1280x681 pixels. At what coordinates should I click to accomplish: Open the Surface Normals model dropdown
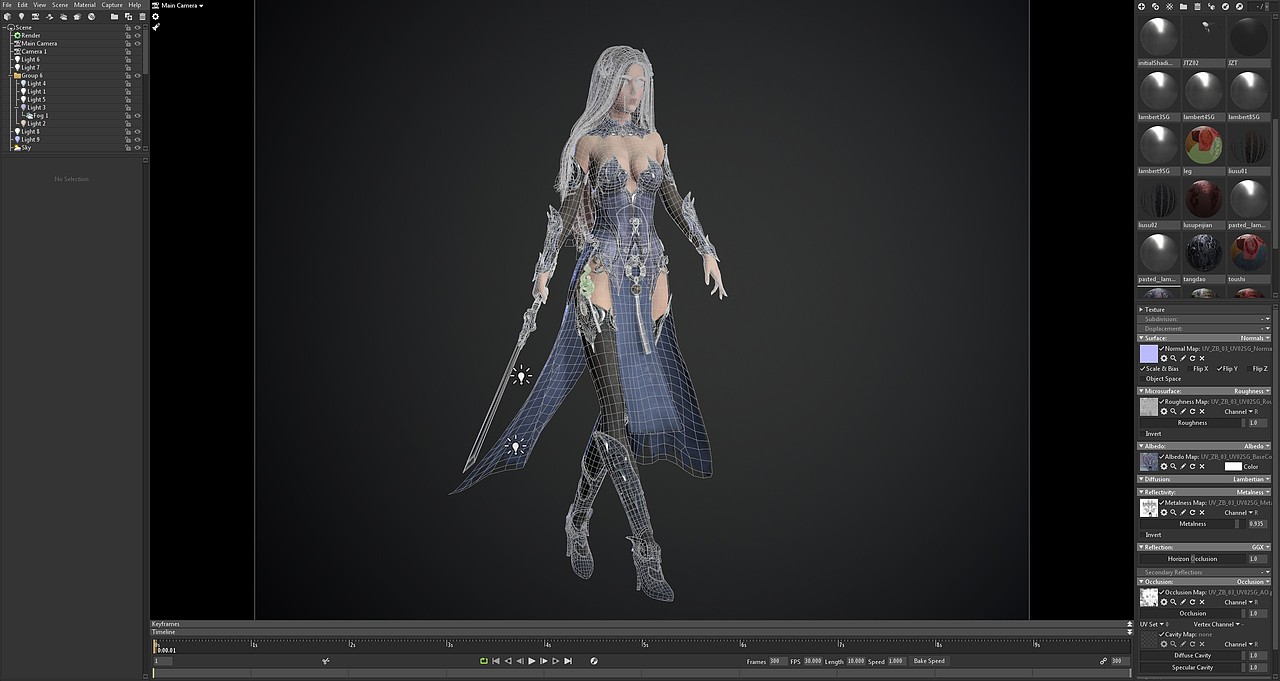[1254, 338]
